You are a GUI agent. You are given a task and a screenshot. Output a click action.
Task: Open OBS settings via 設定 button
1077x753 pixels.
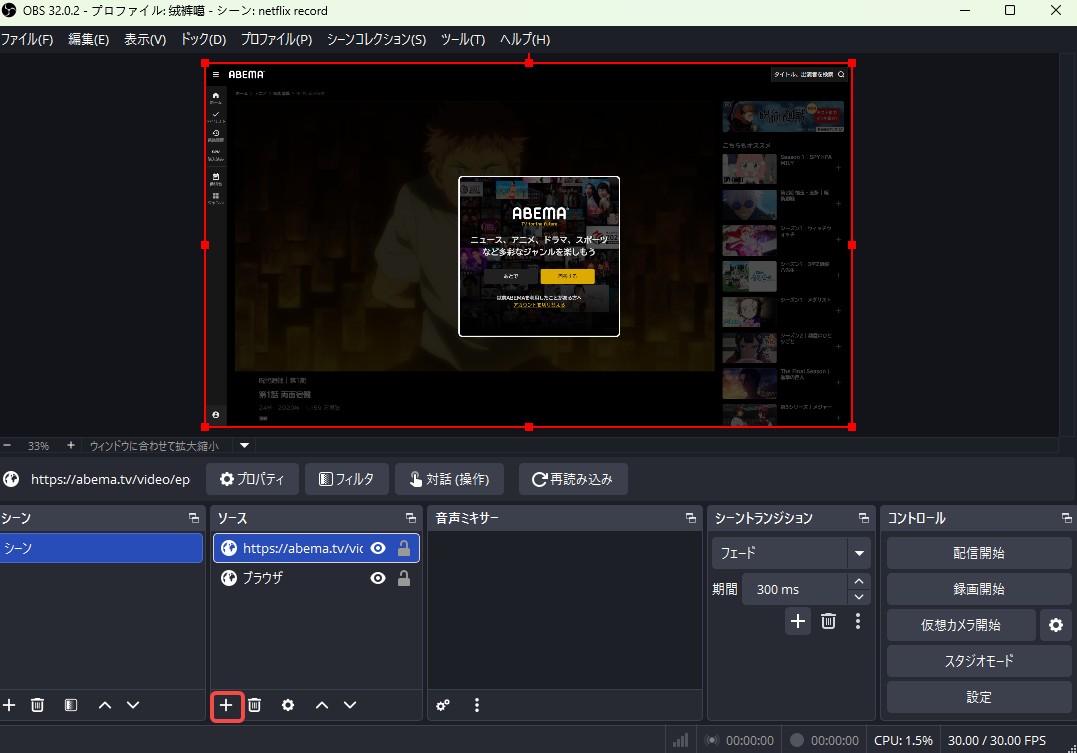(x=978, y=697)
